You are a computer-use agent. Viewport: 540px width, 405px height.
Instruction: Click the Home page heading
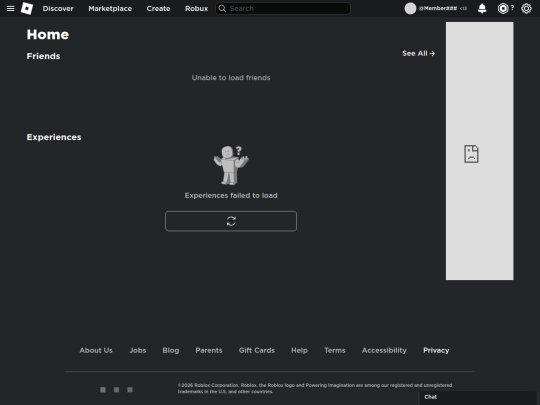point(48,34)
